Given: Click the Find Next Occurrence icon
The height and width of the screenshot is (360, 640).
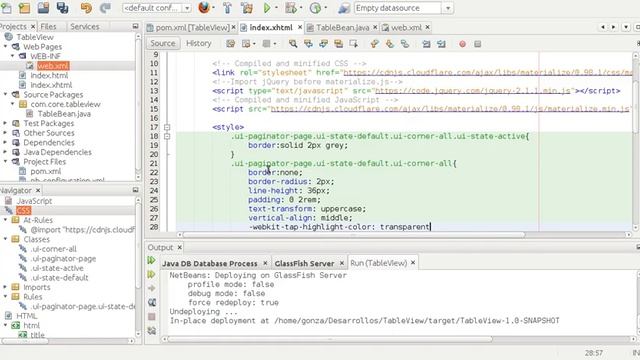Looking at the screenshot, I should click(323, 44).
